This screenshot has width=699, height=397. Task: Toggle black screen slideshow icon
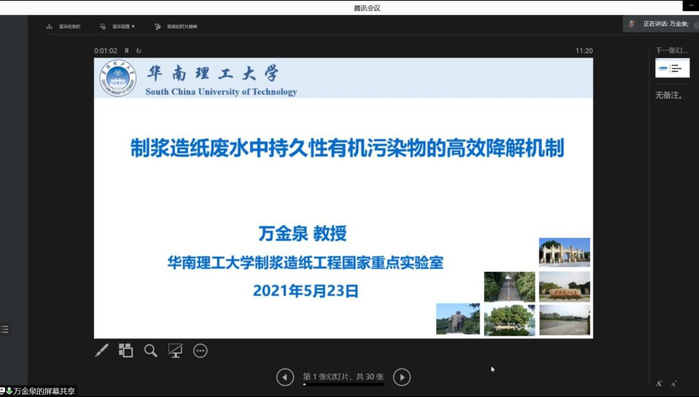coord(175,351)
